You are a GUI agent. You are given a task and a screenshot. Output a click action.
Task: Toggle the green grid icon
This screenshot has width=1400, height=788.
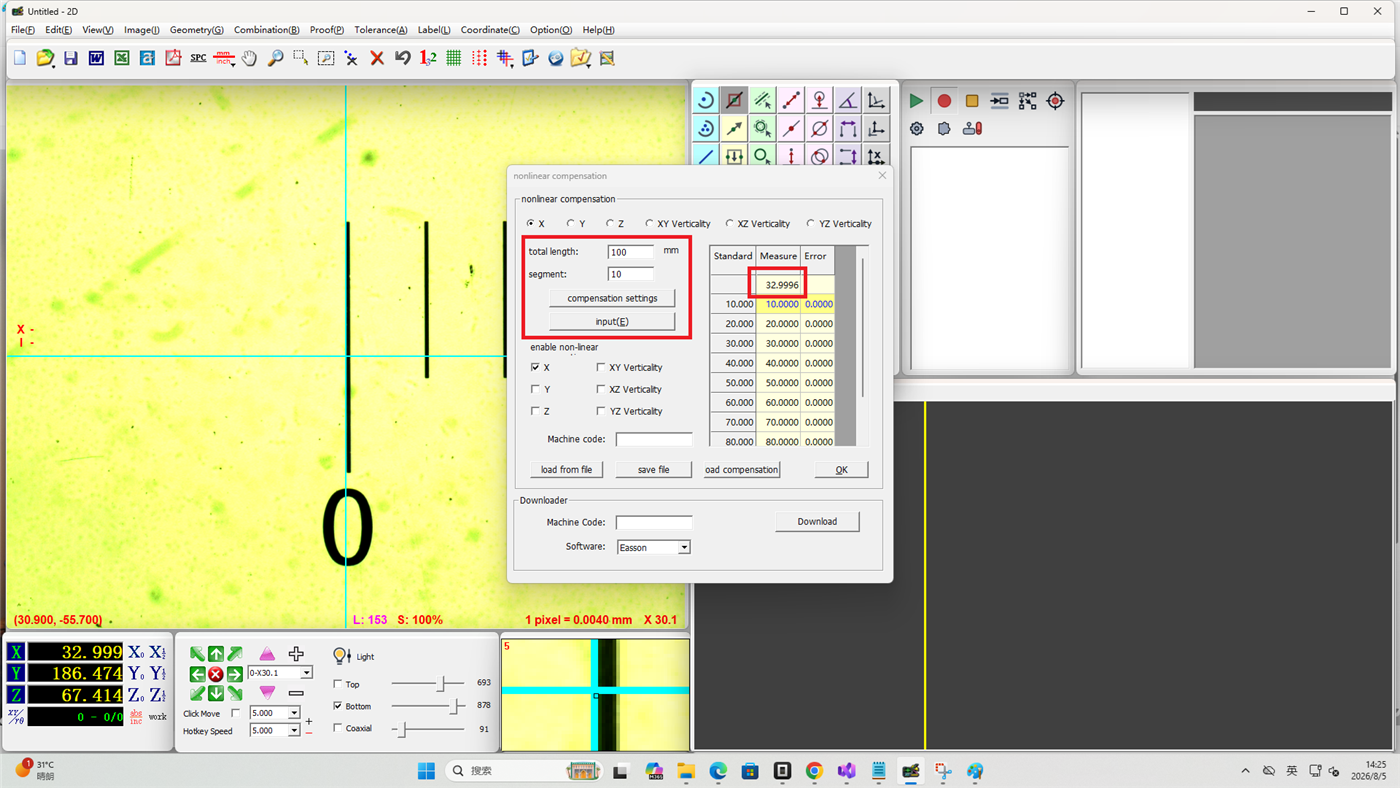[x=453, y=58]
